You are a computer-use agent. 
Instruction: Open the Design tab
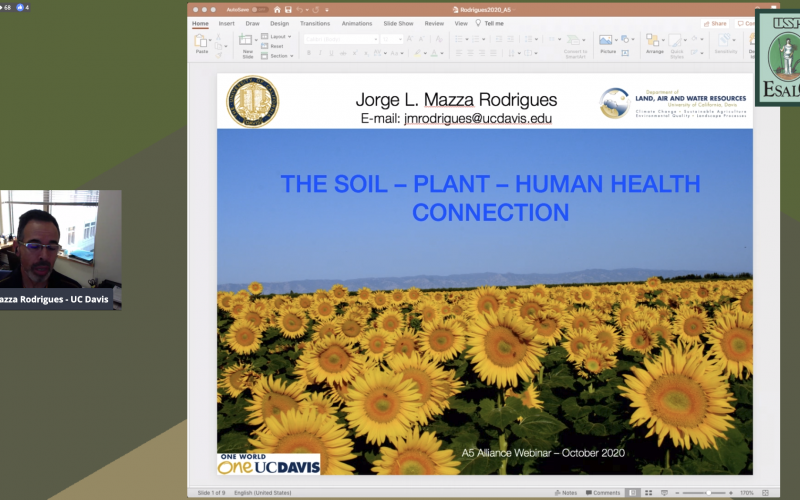click(x=280, y=23)
